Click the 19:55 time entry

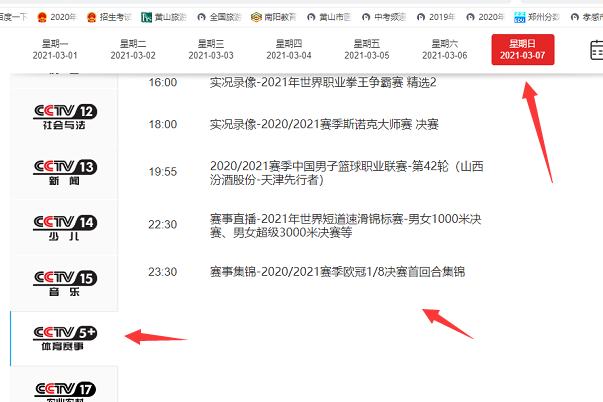pos(163,172)
